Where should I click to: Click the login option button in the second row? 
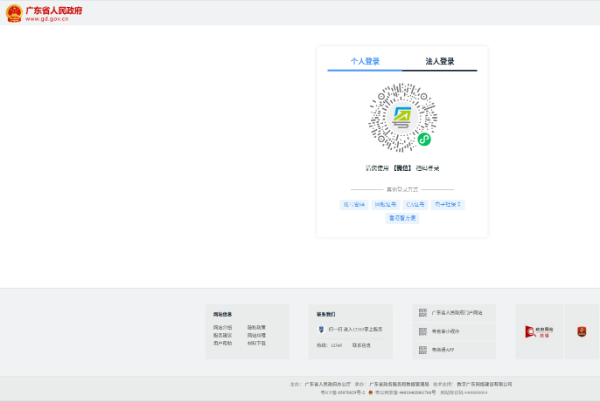pos(402,217)
